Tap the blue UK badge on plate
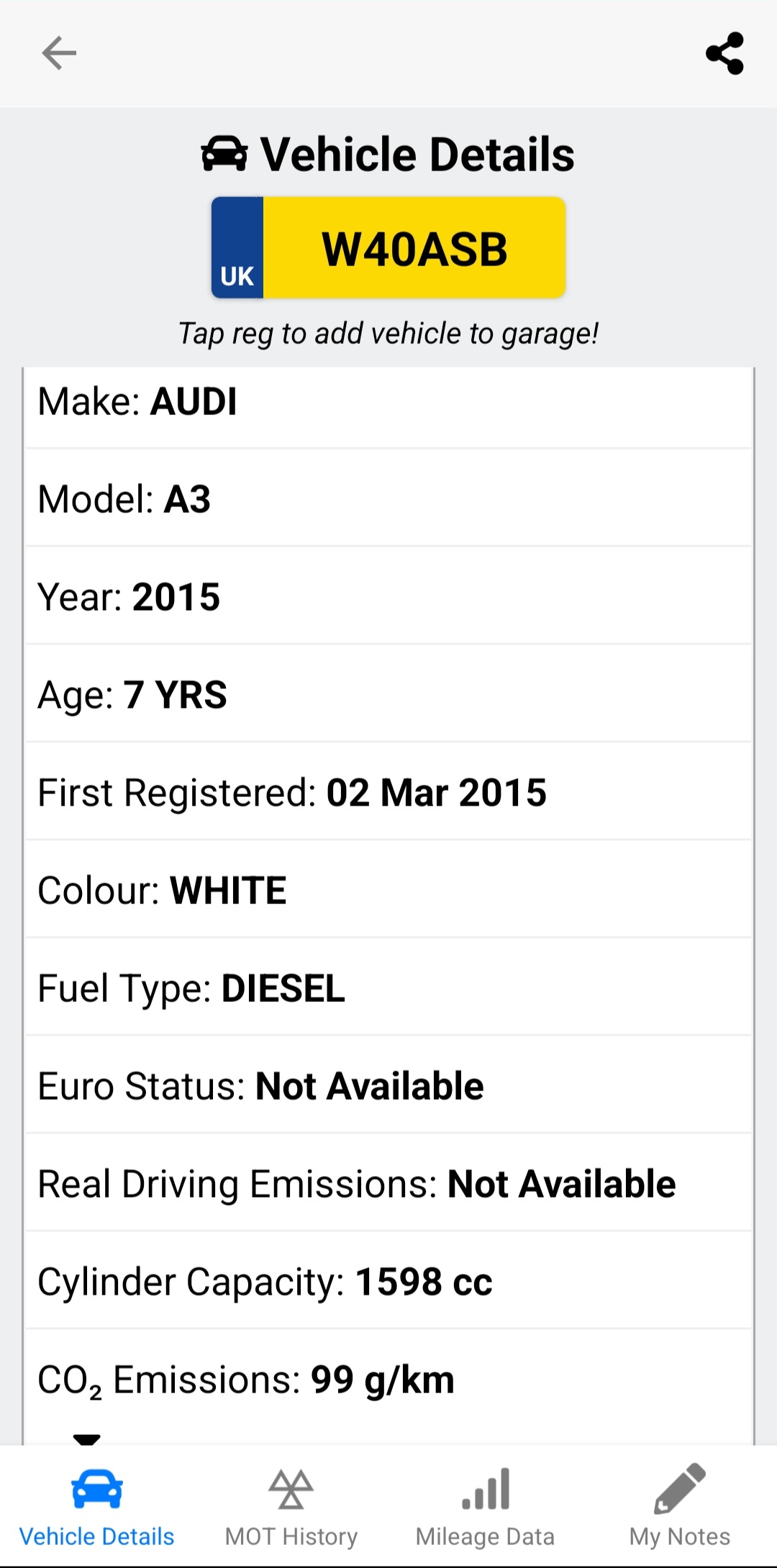The width and height of the screenshot is (777, 1568). click(x=237, y=248)
